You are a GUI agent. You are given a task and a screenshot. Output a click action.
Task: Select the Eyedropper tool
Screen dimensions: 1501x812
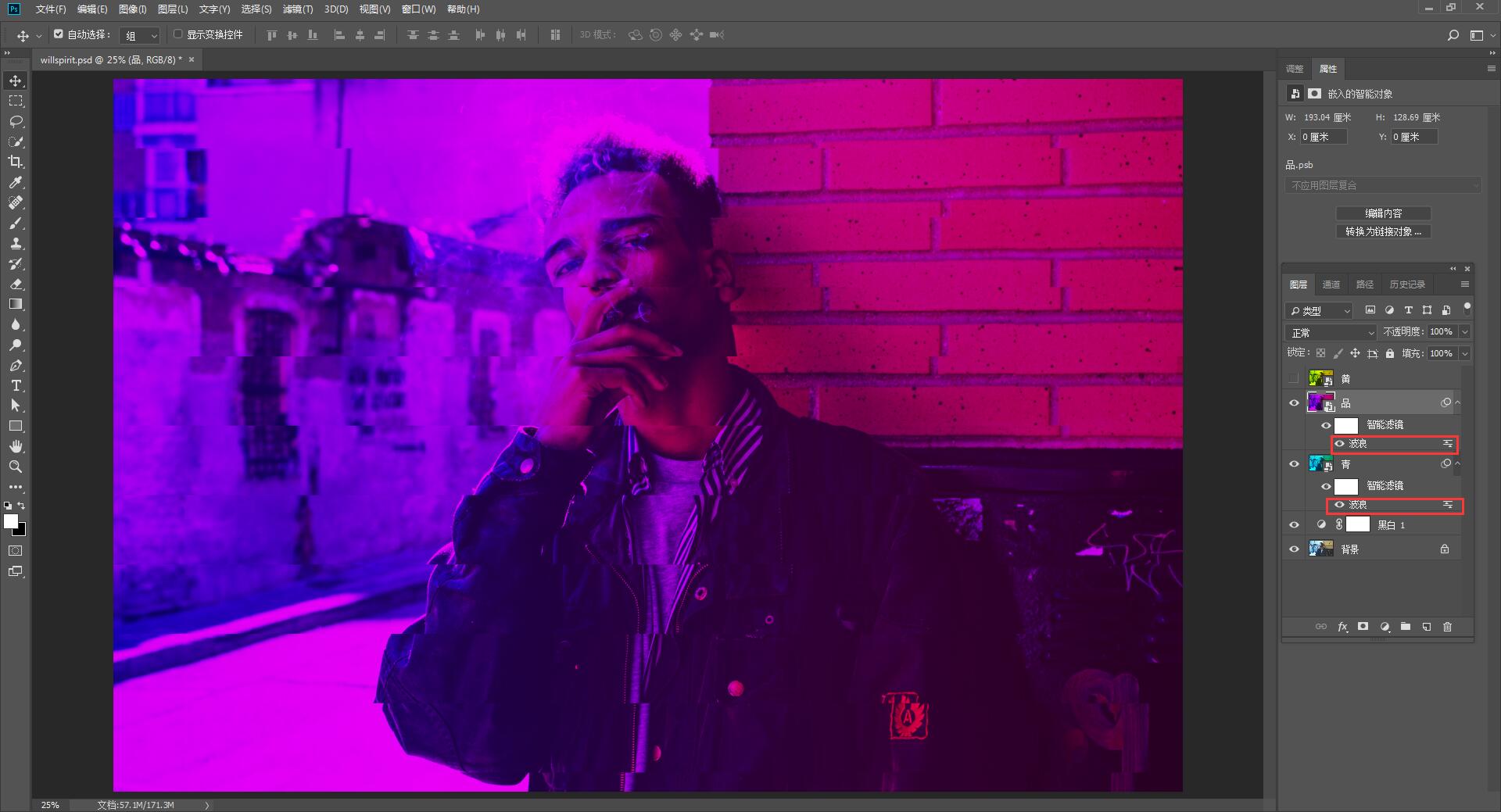16,182
